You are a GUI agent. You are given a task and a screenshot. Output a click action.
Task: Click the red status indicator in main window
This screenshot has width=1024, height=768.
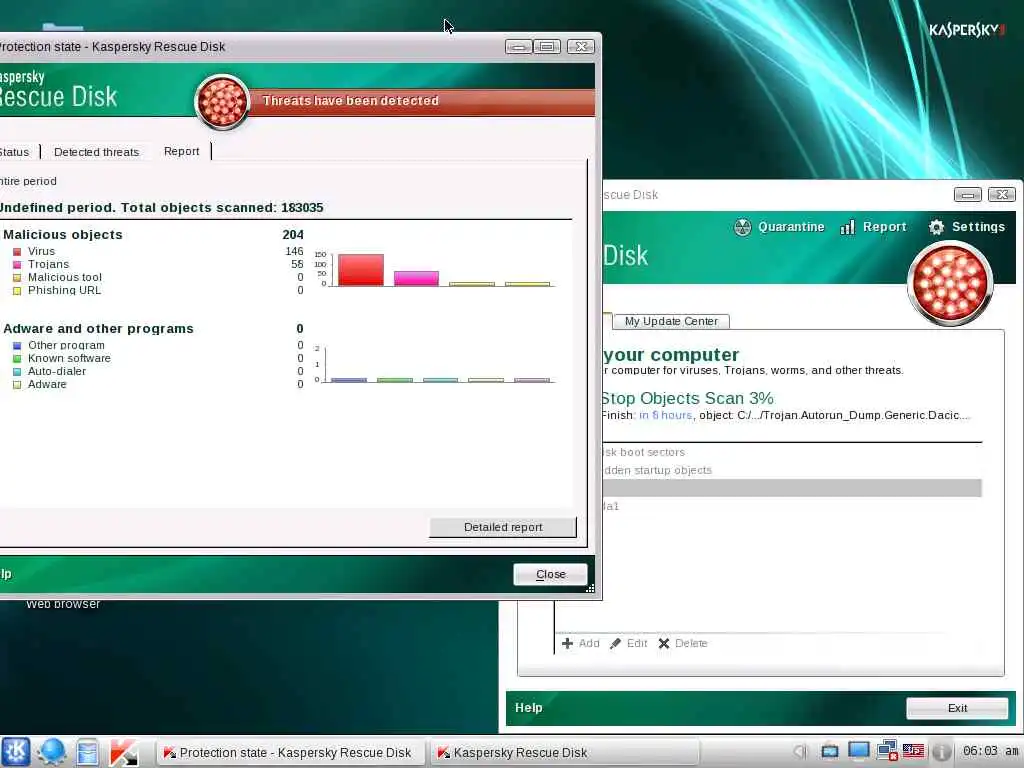click(x=950, y=283)
